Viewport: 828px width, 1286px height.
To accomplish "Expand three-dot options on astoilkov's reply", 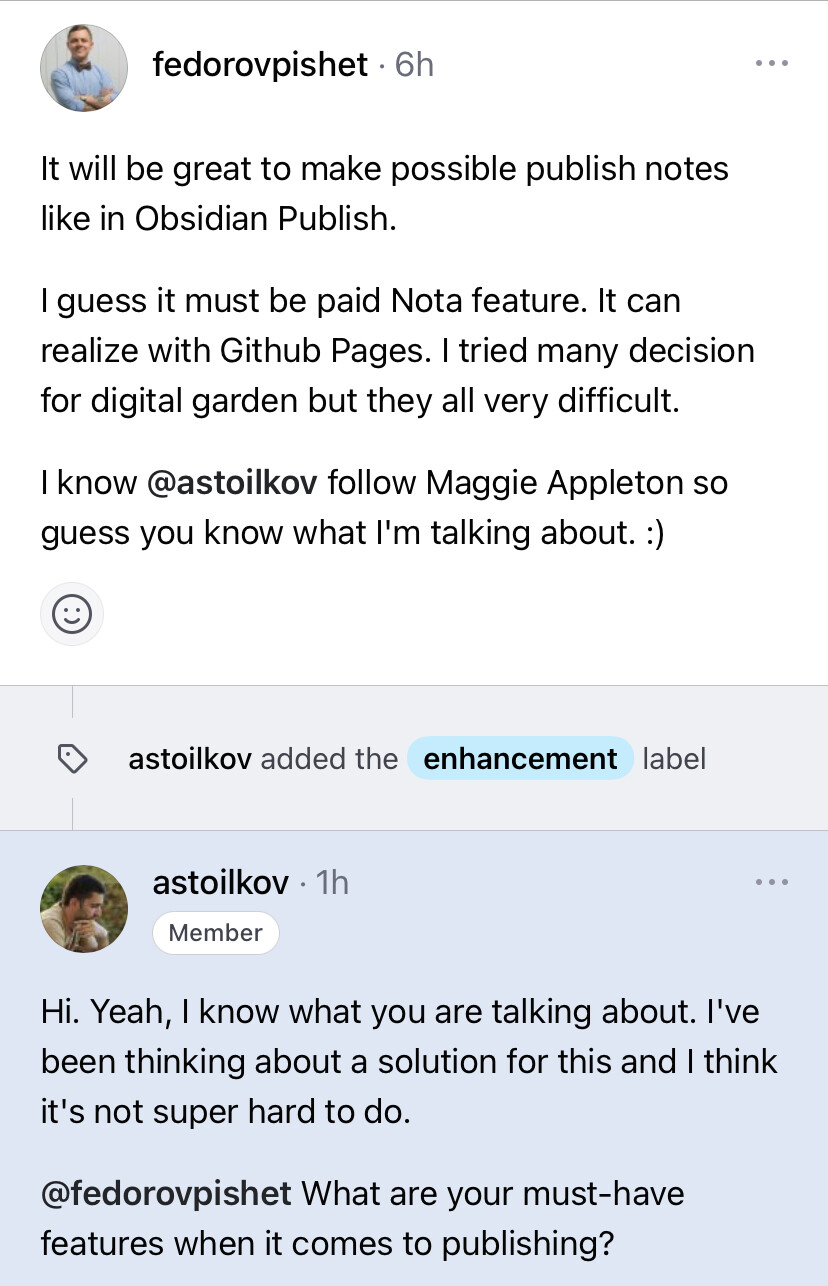I will click(x=771, y=883).
